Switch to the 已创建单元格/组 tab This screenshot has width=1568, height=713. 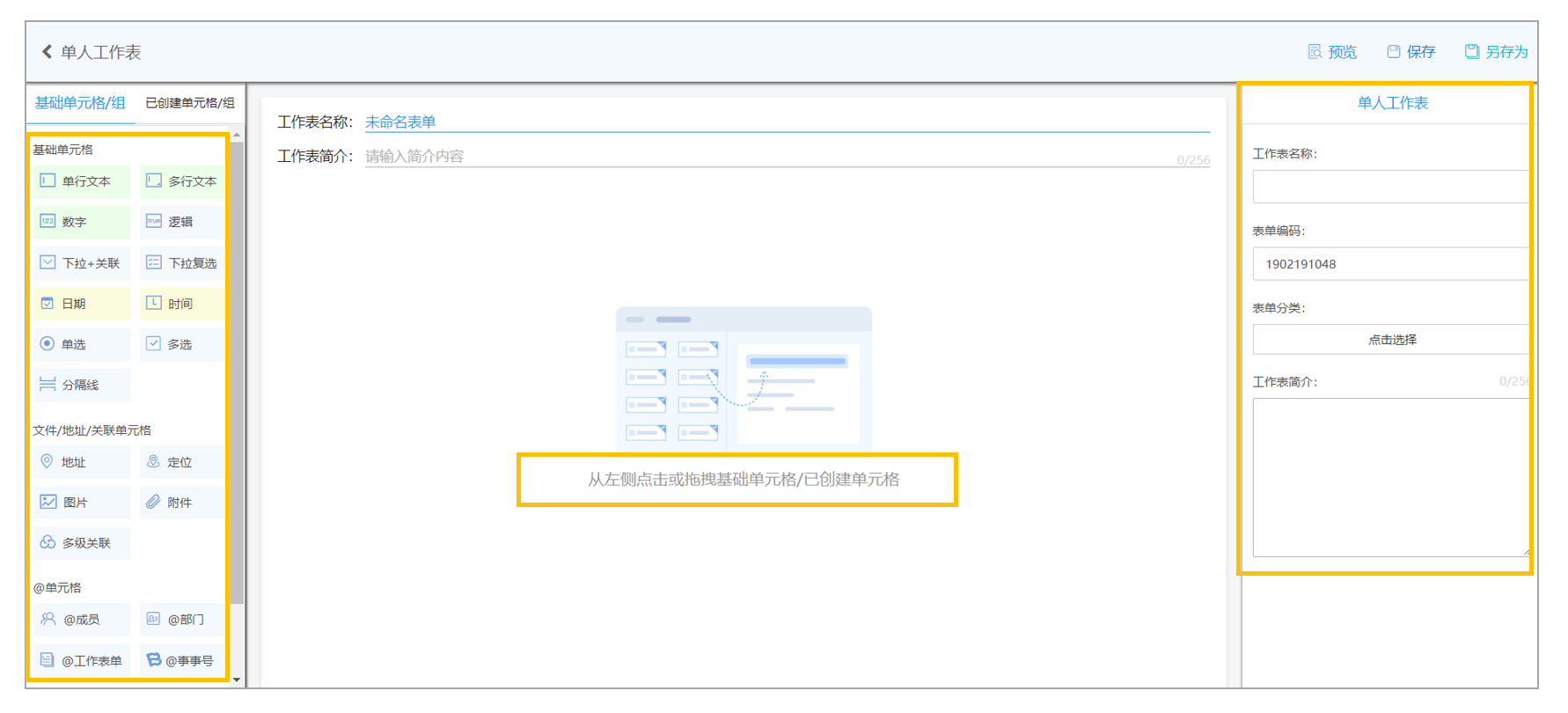pos(190,103)
